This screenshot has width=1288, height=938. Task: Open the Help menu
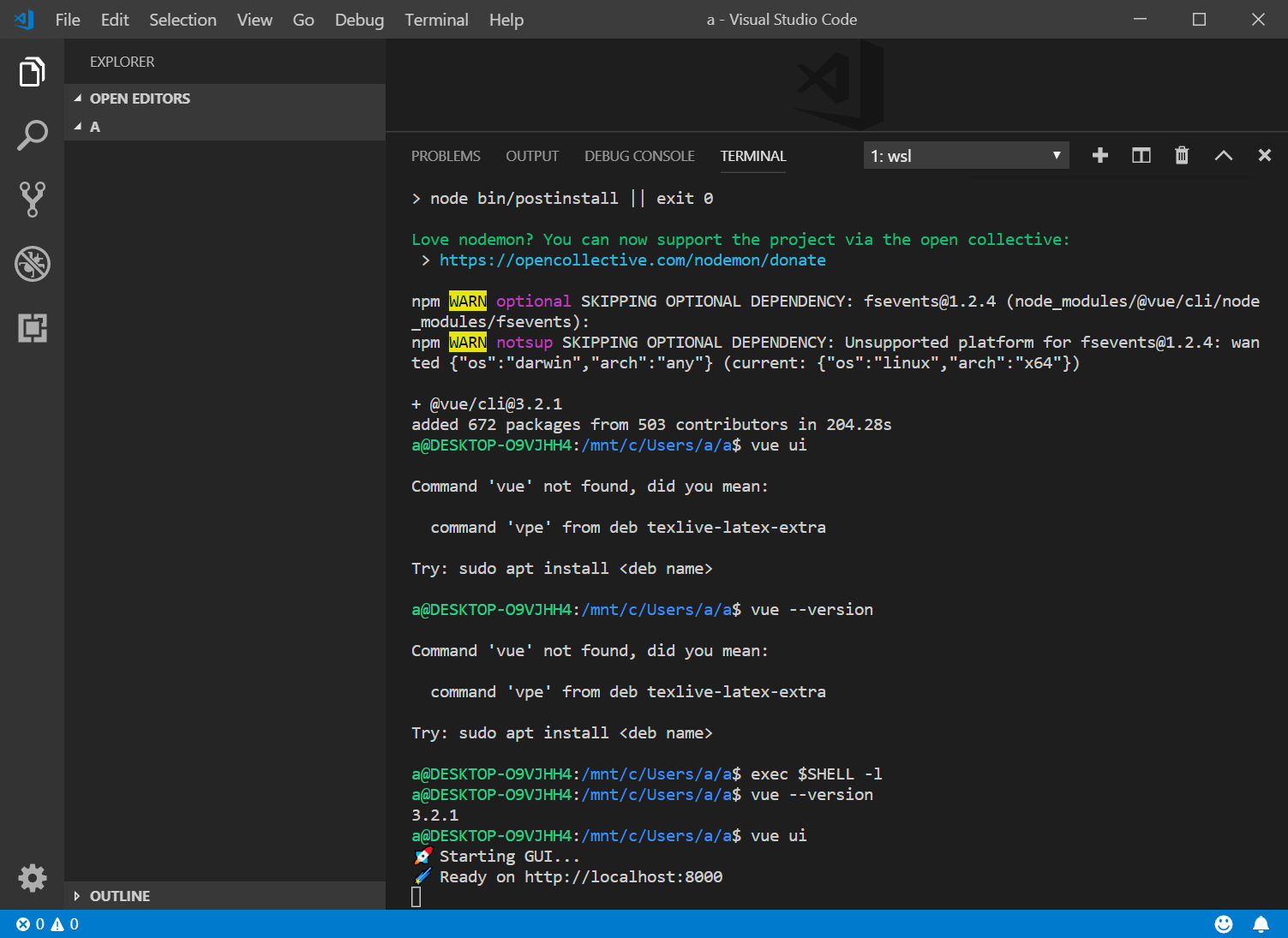point(506,20)
